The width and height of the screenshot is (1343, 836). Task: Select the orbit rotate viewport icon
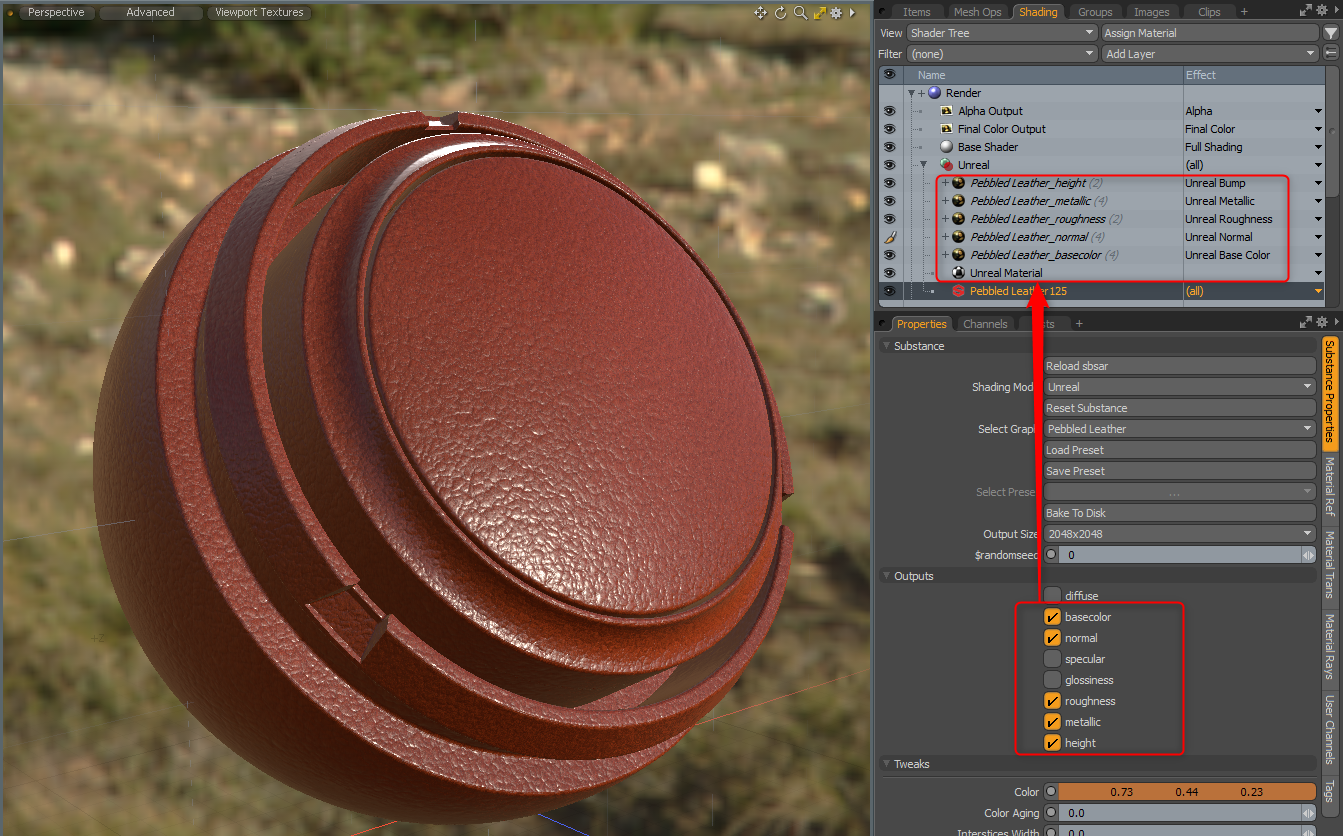click(780, 12)
